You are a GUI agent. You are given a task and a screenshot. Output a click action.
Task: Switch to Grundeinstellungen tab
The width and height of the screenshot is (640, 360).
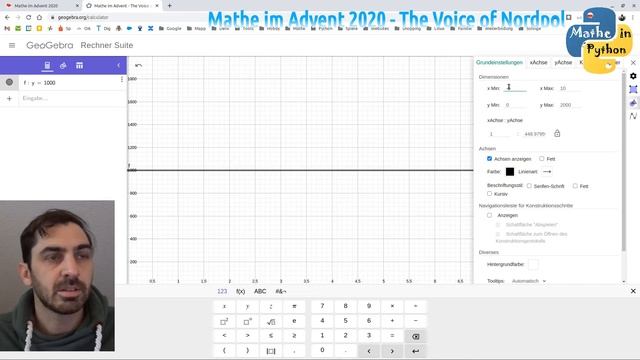[x=499, y=62]
